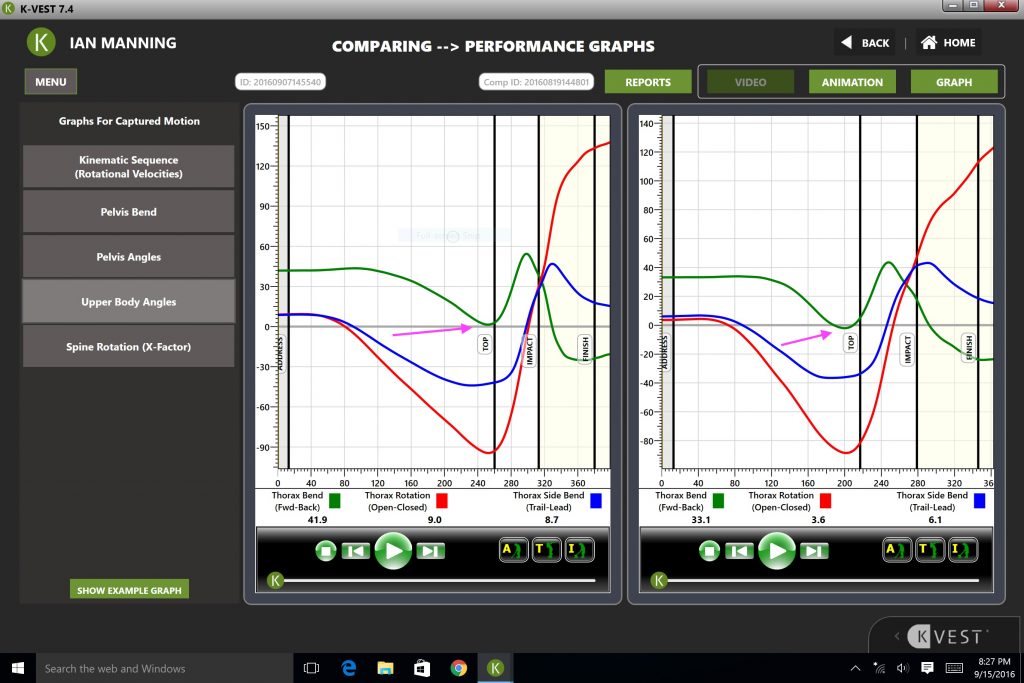This screenshot has height=683, width=1024.
Task: Jump to Top position on left graph
Action: [x=546, y=550]
